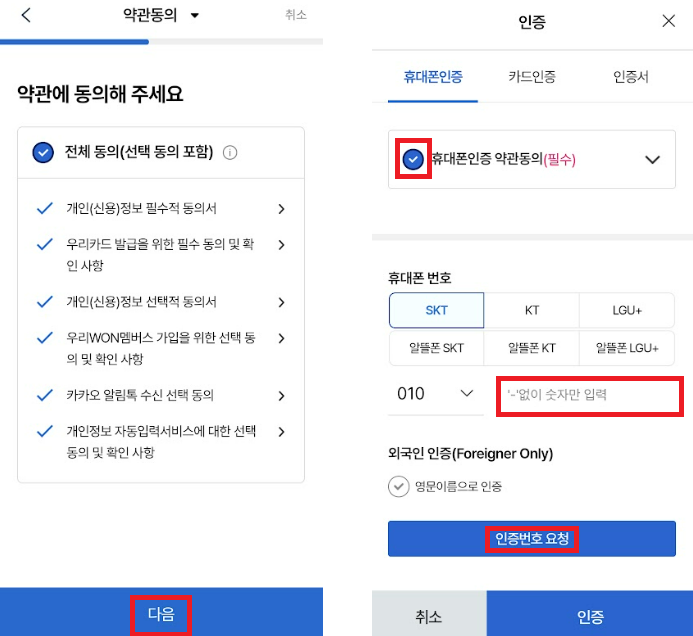693x636 pixels.
Task: Open chevron for 카카오 알림톡 수신 선택 동의
Action: tap(282, 396)
